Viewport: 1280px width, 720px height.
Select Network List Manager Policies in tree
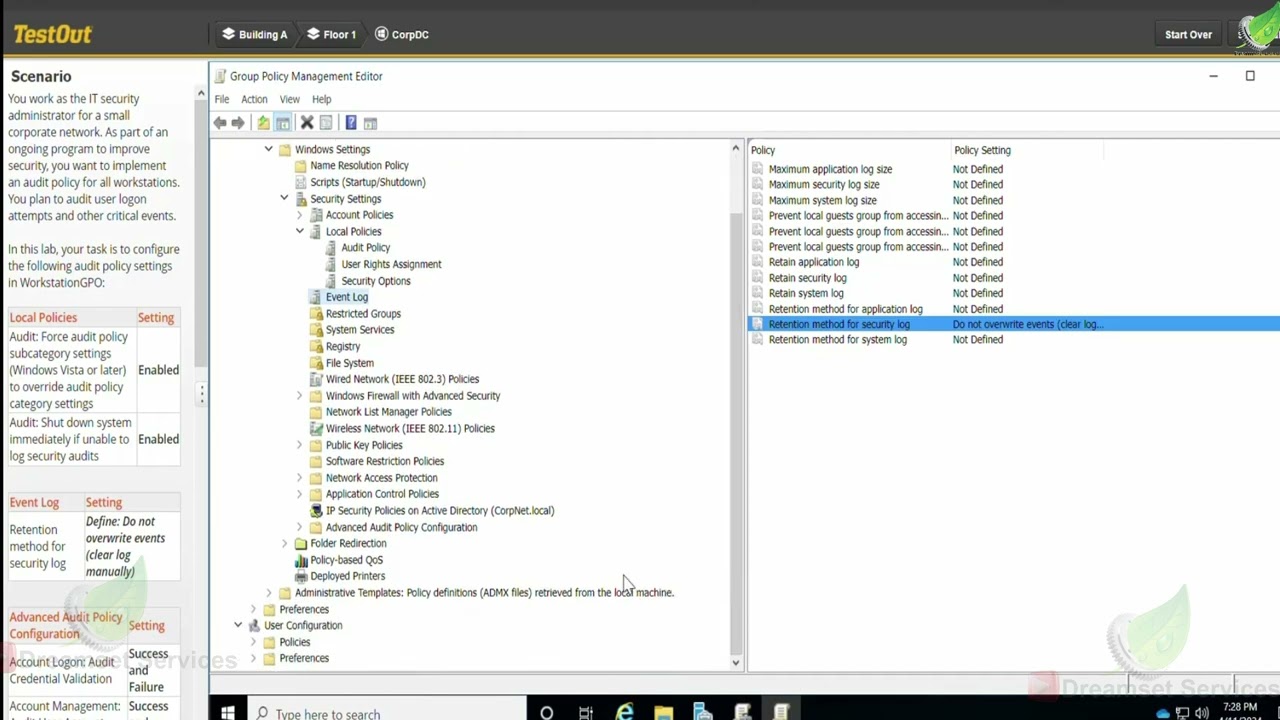click(x=389, y=412)
